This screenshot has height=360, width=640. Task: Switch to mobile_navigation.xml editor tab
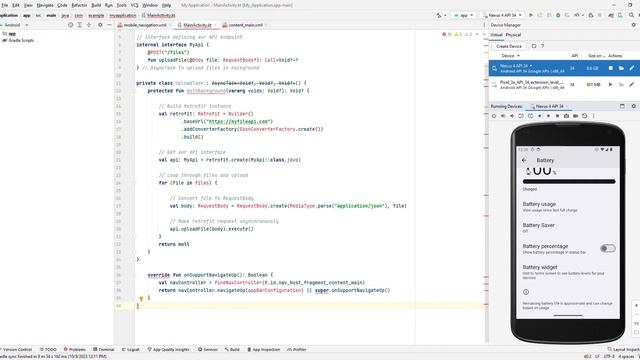pyautogui.click(x=145, y=25)
